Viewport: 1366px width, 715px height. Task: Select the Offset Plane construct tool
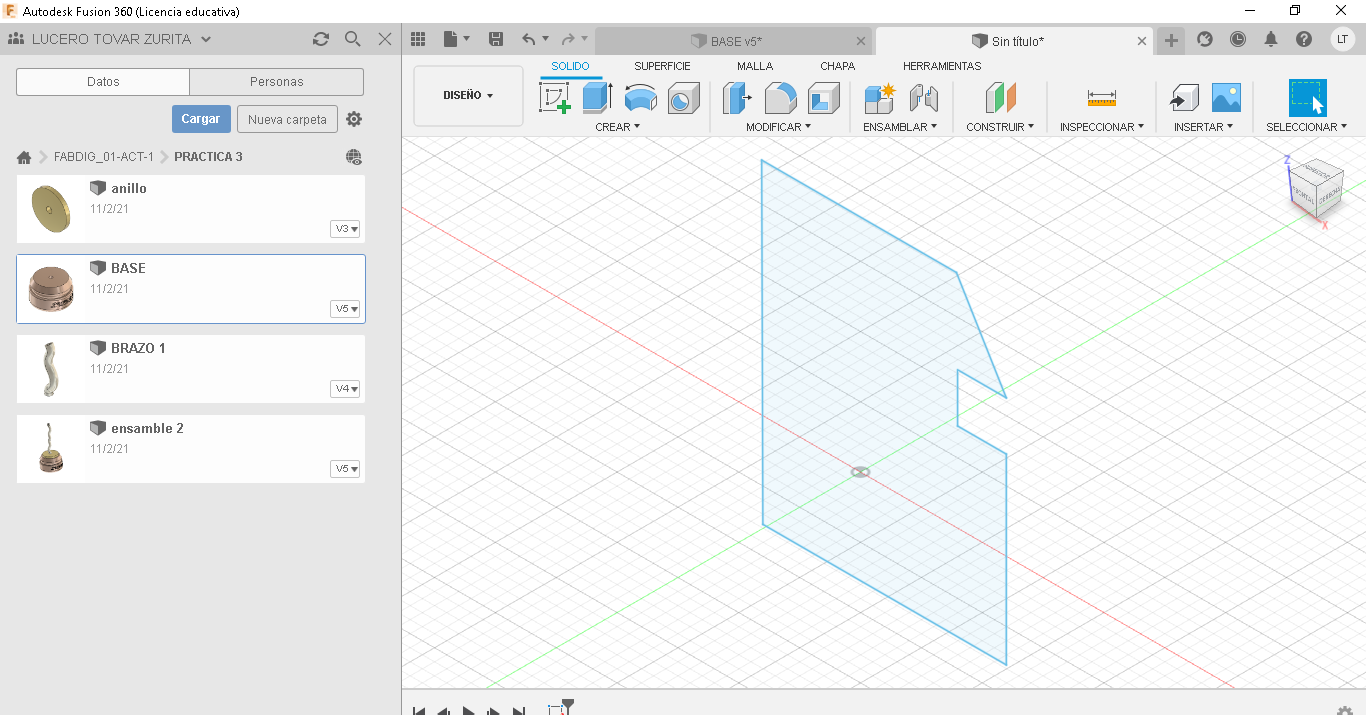[1000, 98]
